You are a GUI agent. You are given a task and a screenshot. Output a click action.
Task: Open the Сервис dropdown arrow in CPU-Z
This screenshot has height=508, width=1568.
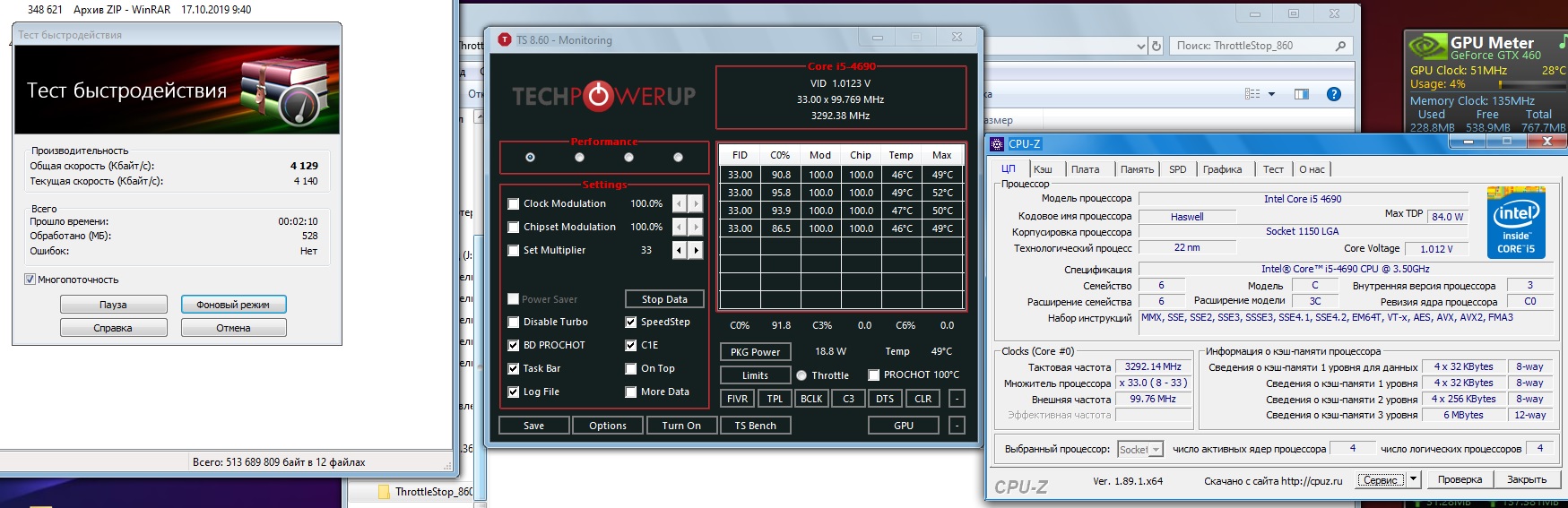click(1414, 479)
